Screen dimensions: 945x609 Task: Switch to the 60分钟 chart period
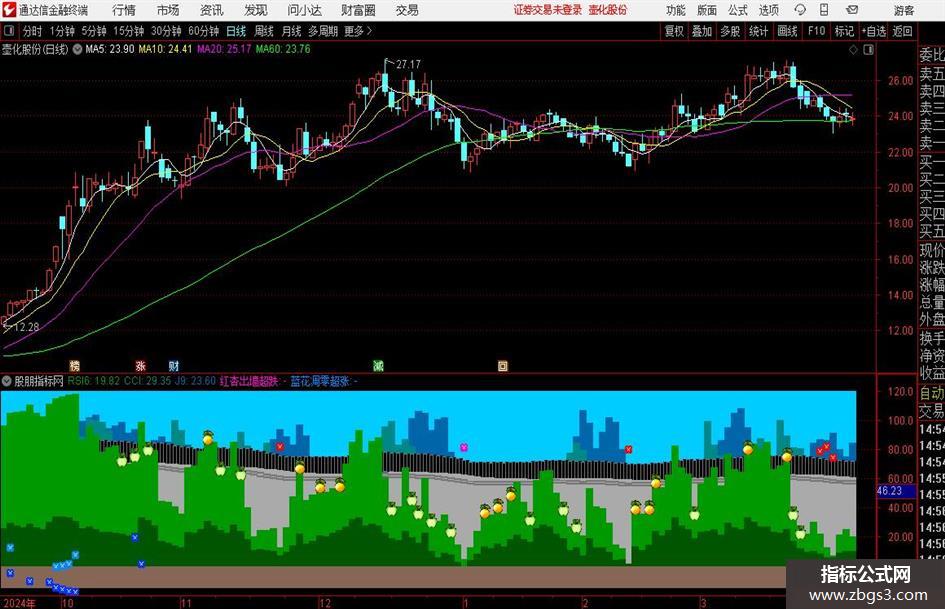203,31
